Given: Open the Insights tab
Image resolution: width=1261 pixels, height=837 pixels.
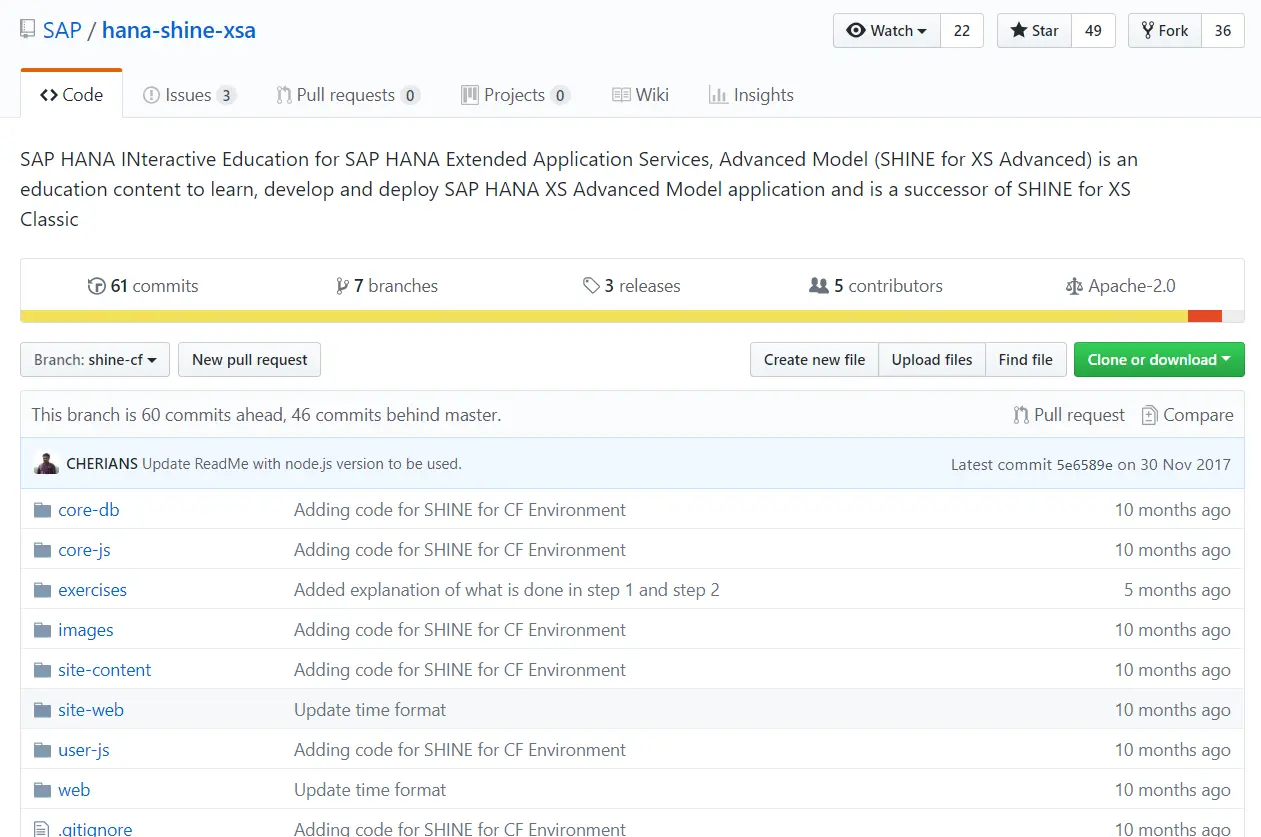Looking at the screenshot, I should 751,95.
